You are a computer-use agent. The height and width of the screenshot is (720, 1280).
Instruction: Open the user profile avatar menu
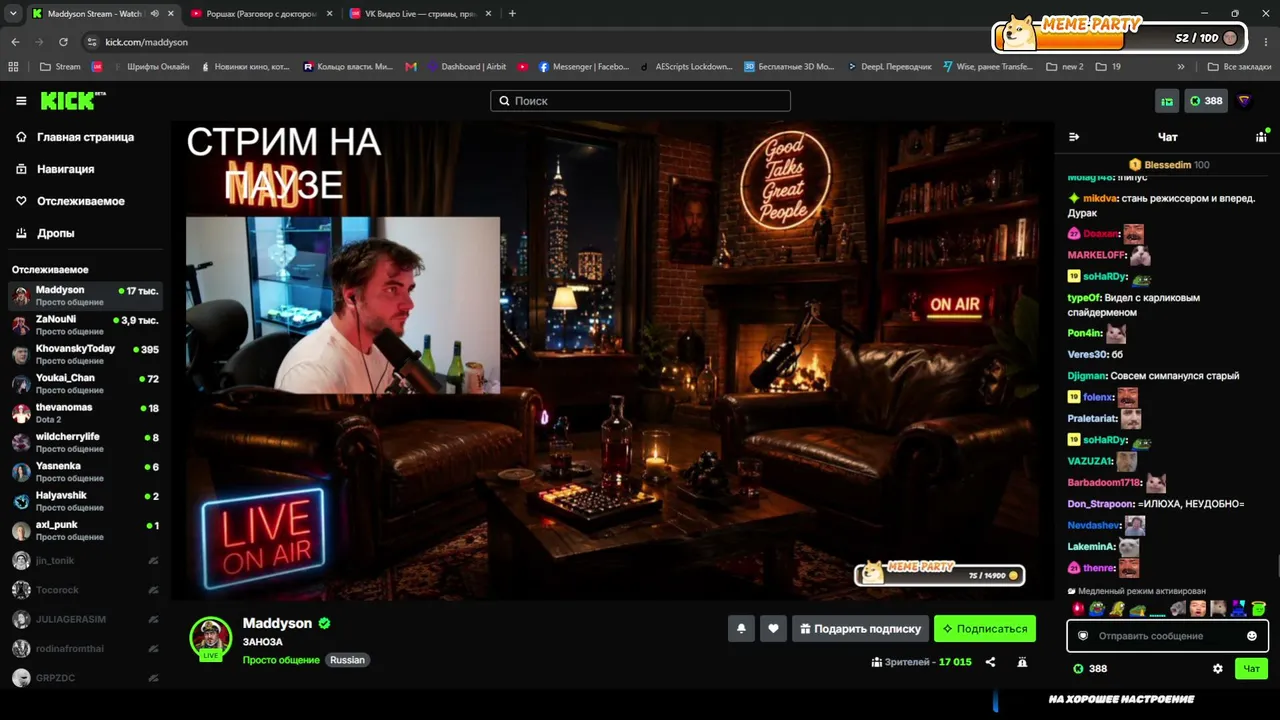click(x=1244, y=101)
